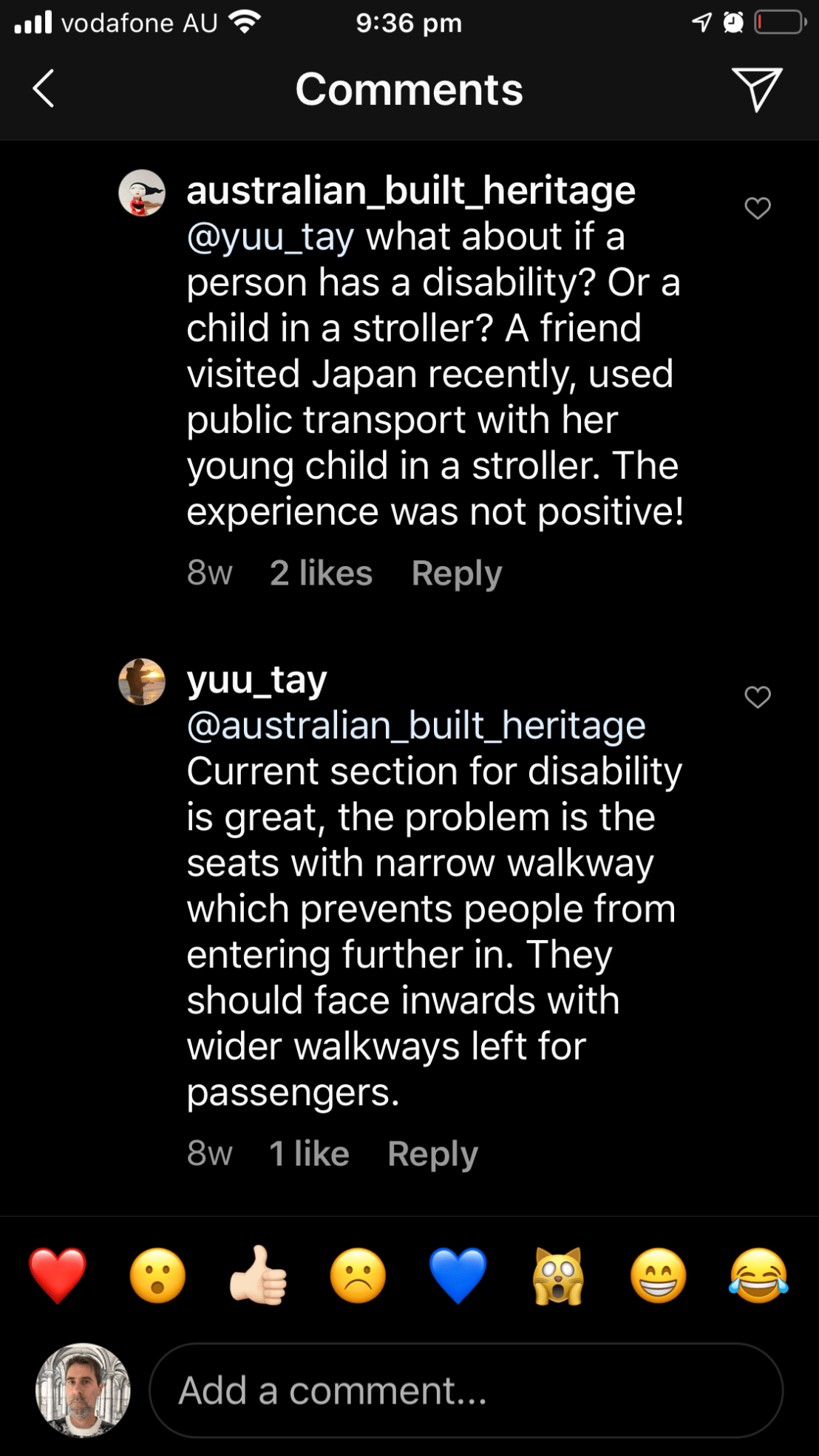Tap the back arrow to leave Comments
Viewport: 819px width, 1456px height.
click(x=44, y=89)
